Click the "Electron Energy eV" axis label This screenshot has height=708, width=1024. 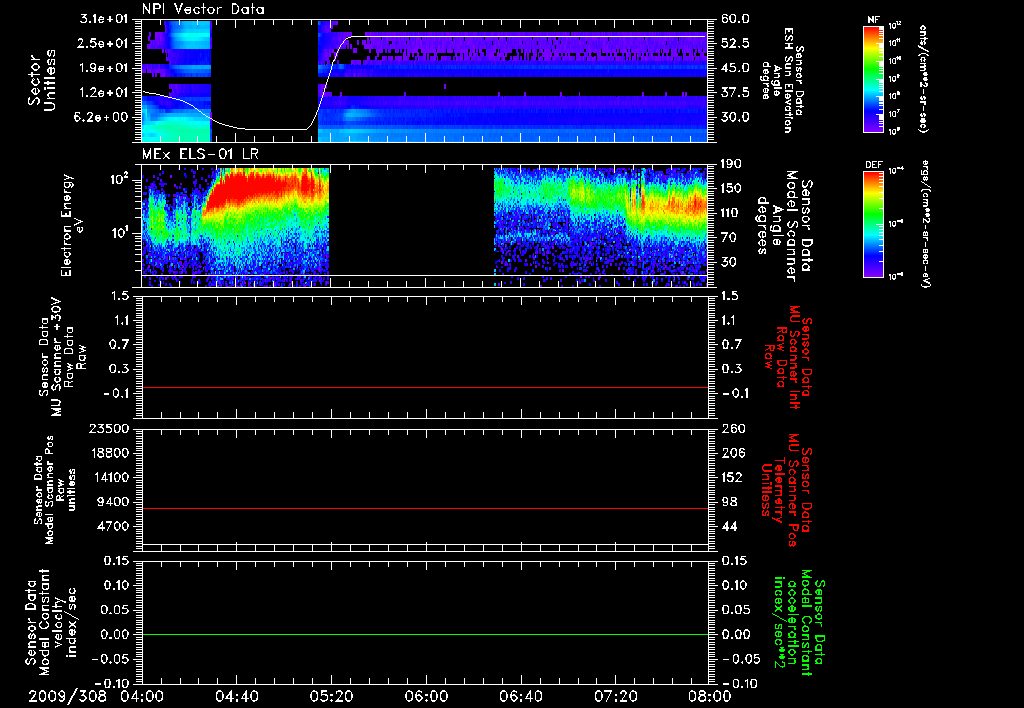coord(72,225)
